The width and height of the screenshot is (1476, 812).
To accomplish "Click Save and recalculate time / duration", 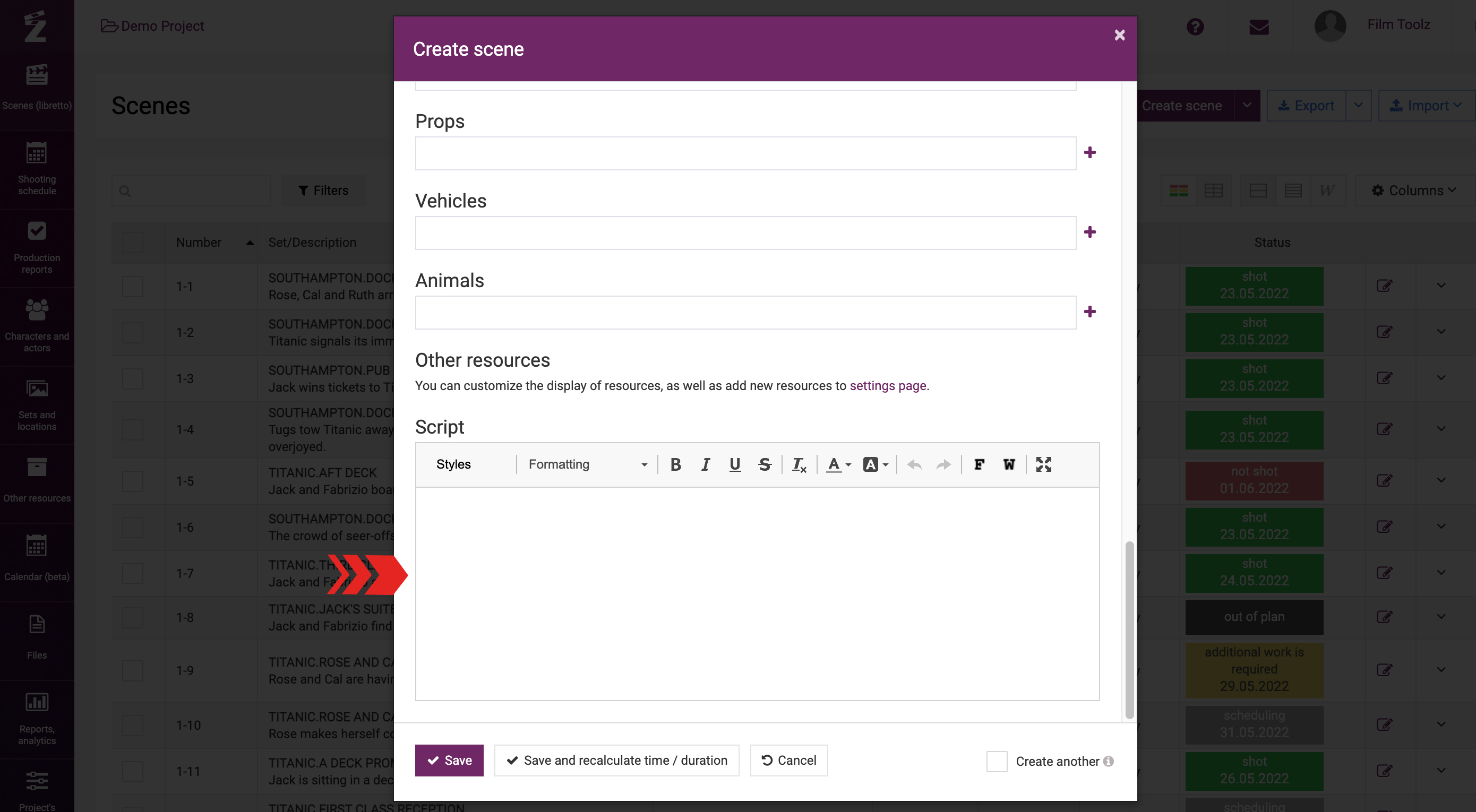I will 616,761.
